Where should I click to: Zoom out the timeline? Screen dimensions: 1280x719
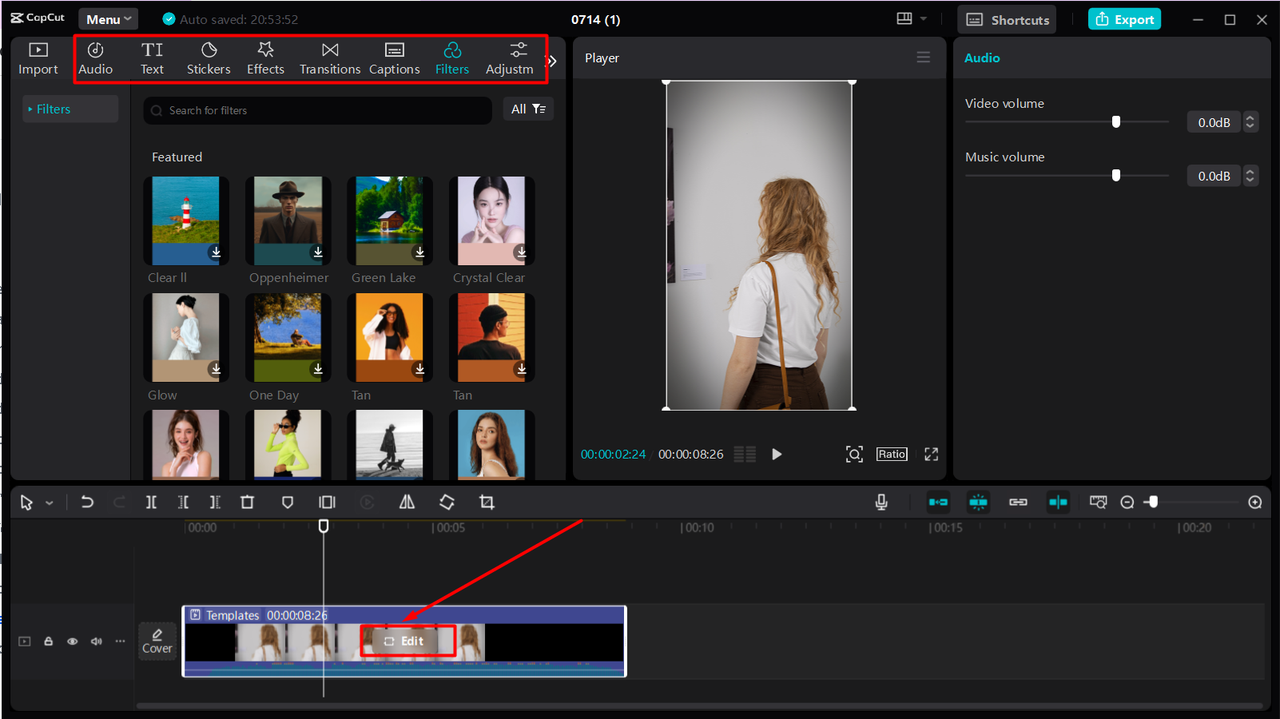point(1127,502)
